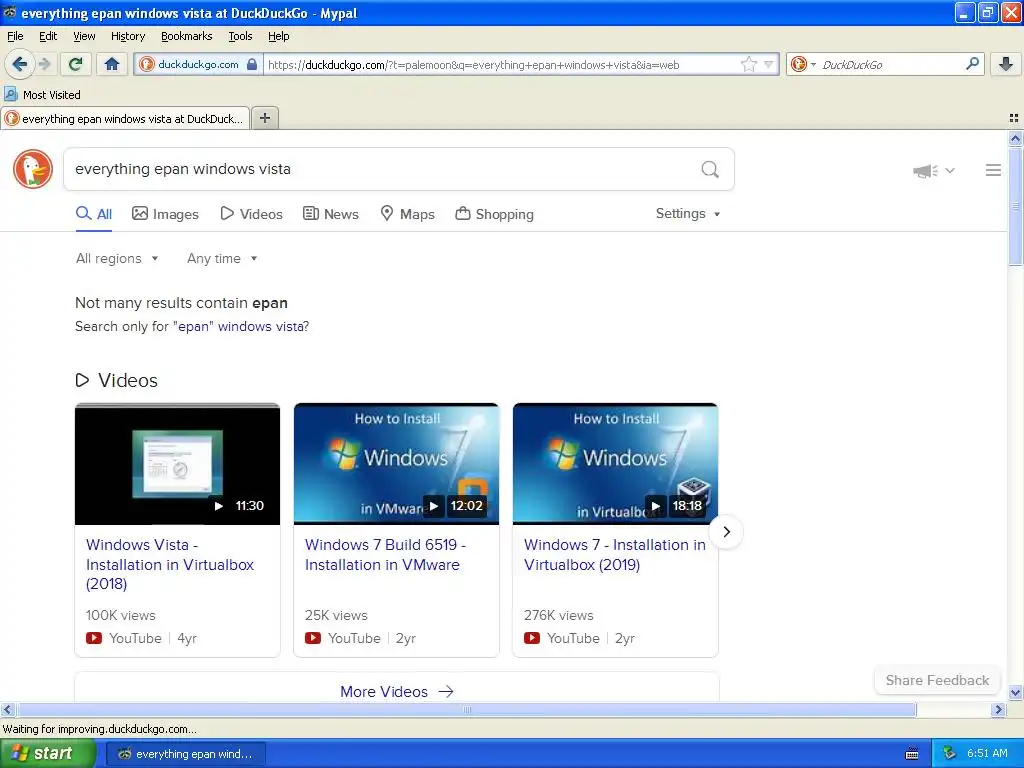Open the address bar history dropdown arrow
Viewport: 1024px width, 768px height.
(769, 64)
